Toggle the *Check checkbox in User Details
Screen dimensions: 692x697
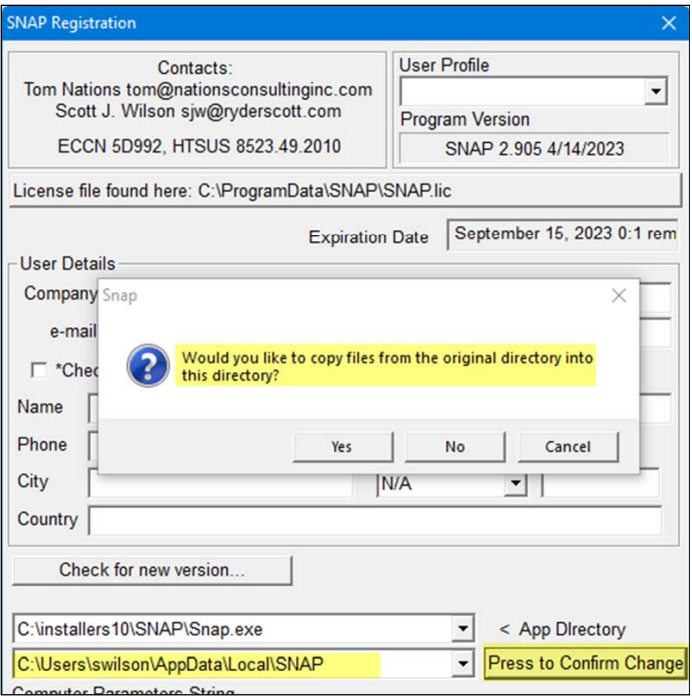[x=39, y=370]
